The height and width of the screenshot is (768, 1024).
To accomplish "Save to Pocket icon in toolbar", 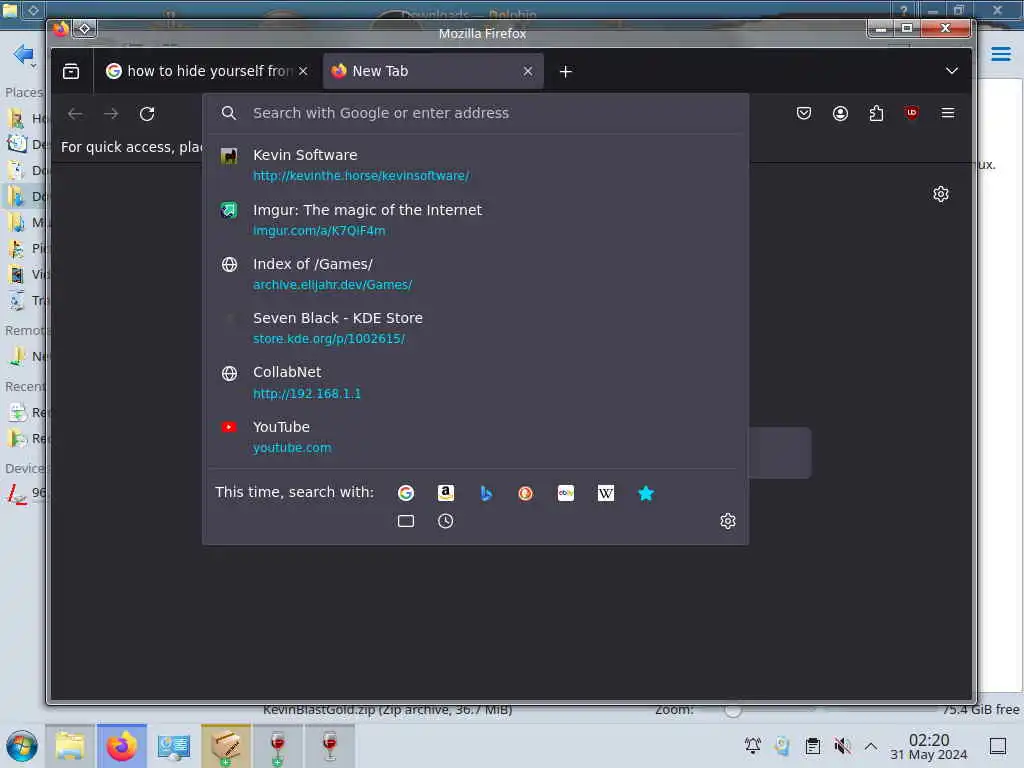I will click(804, 113).
